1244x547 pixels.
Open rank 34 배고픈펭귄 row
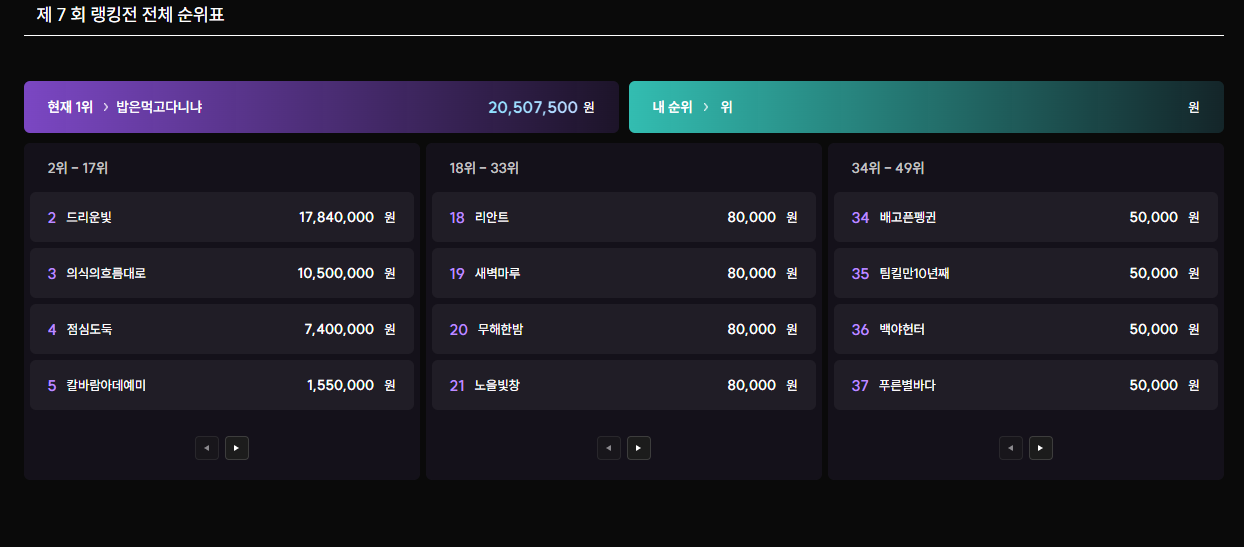point(1026,217)
